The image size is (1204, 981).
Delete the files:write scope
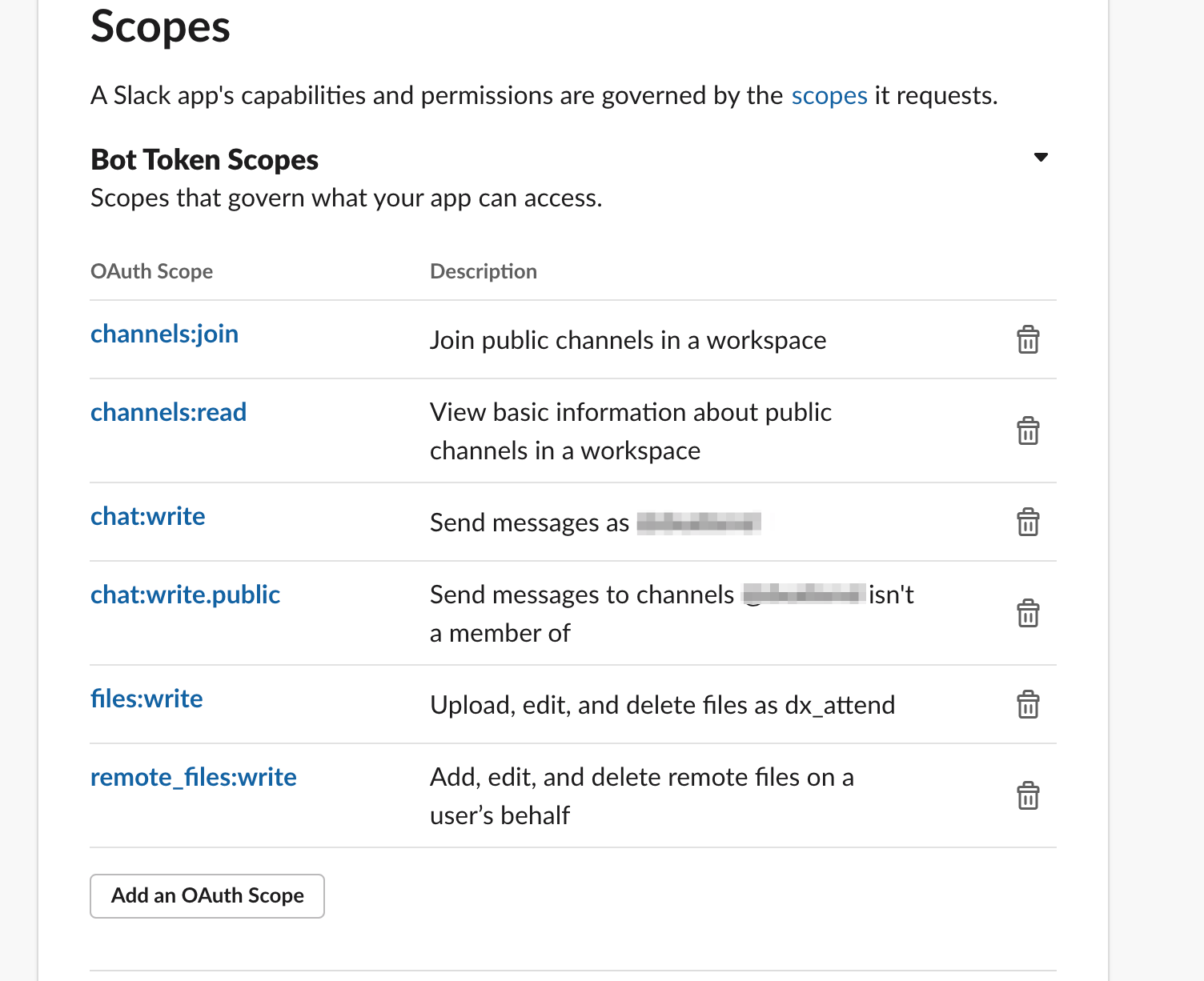coord(1028,705)
